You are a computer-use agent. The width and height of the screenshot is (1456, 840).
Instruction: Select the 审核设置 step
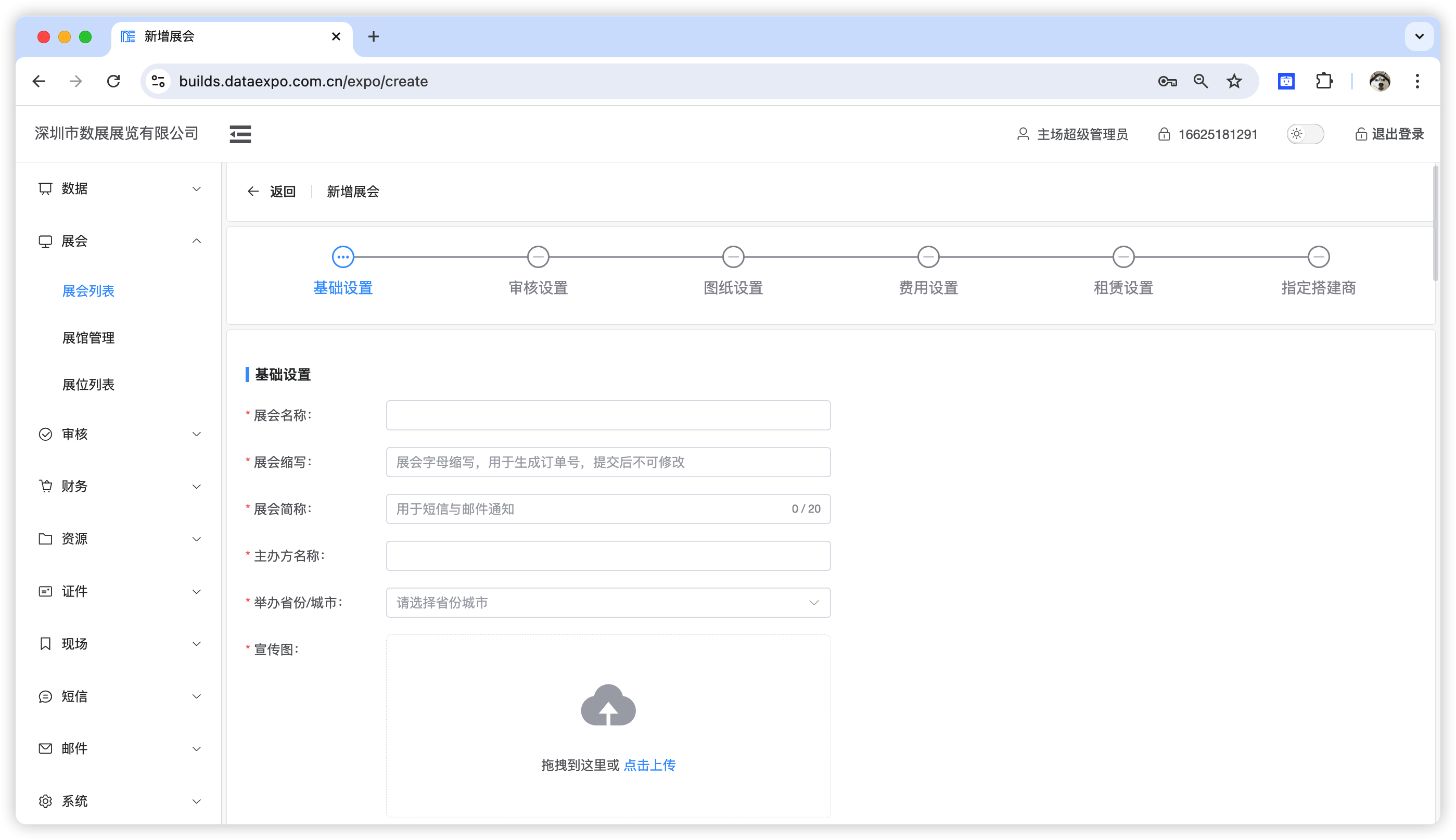pos(538,272)
